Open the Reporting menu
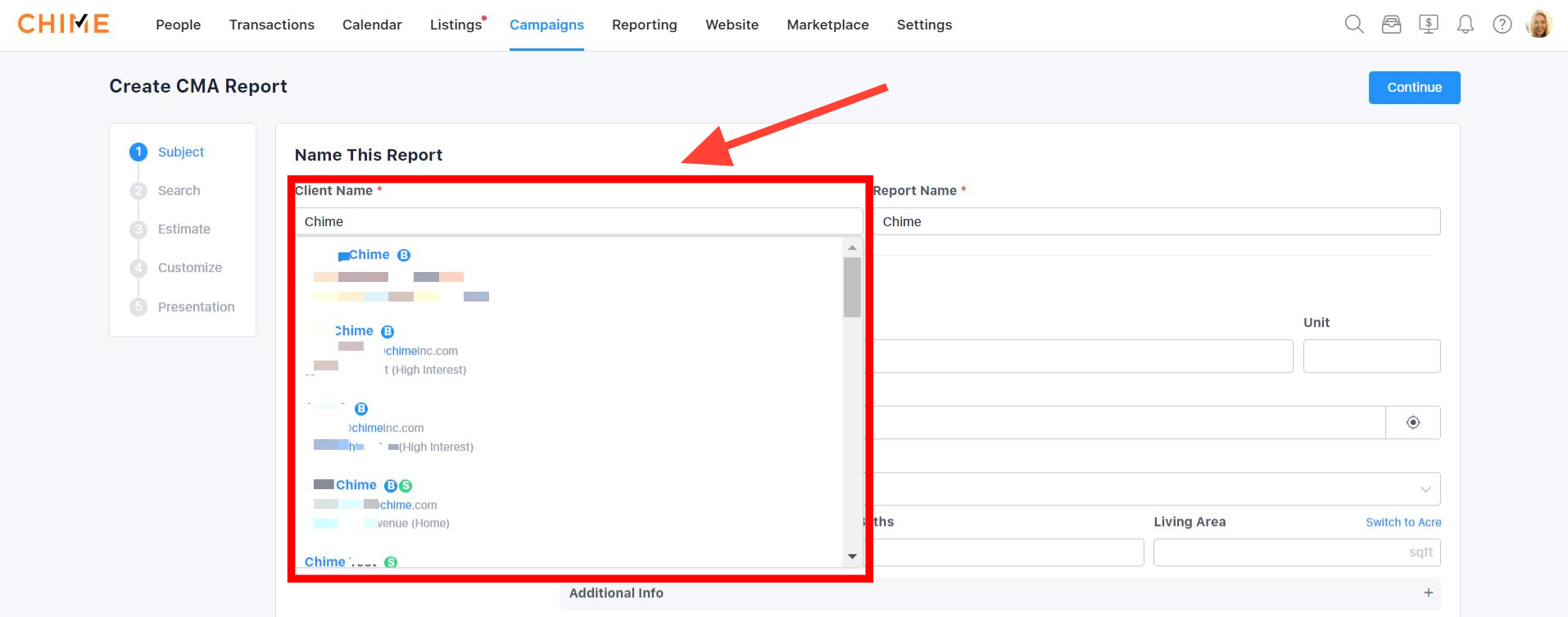This screenshot has height=617, width=1568. pos(644,25)
